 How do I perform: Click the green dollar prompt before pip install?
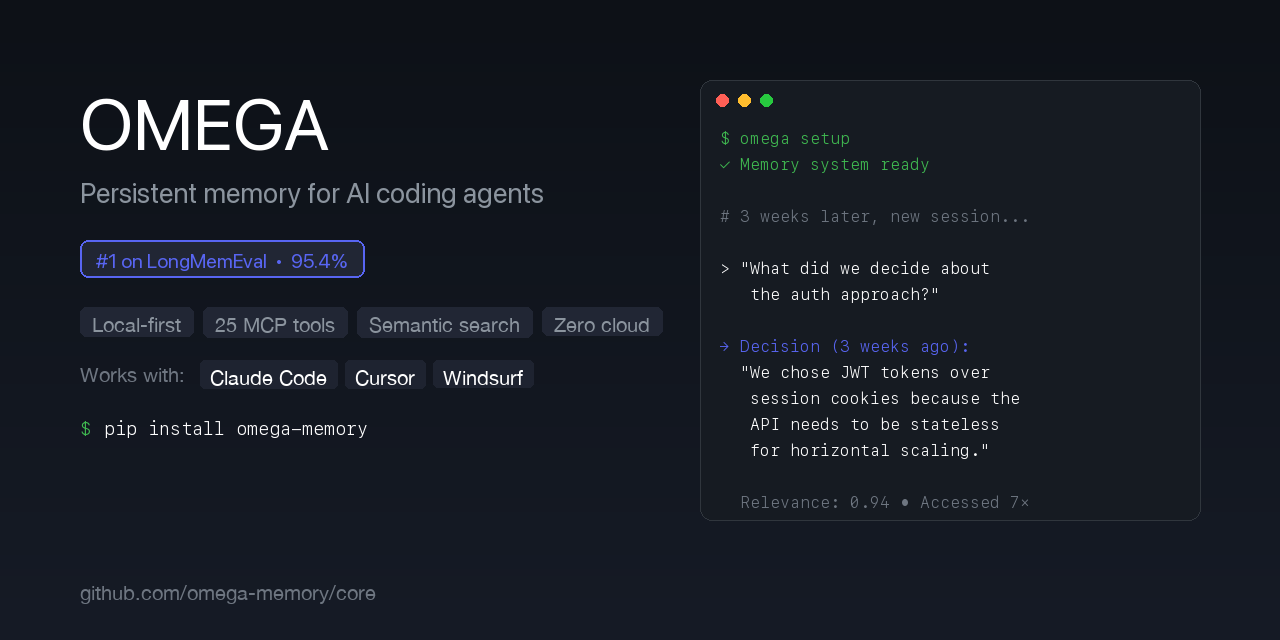pyautogui.click(x=86, y=429)
